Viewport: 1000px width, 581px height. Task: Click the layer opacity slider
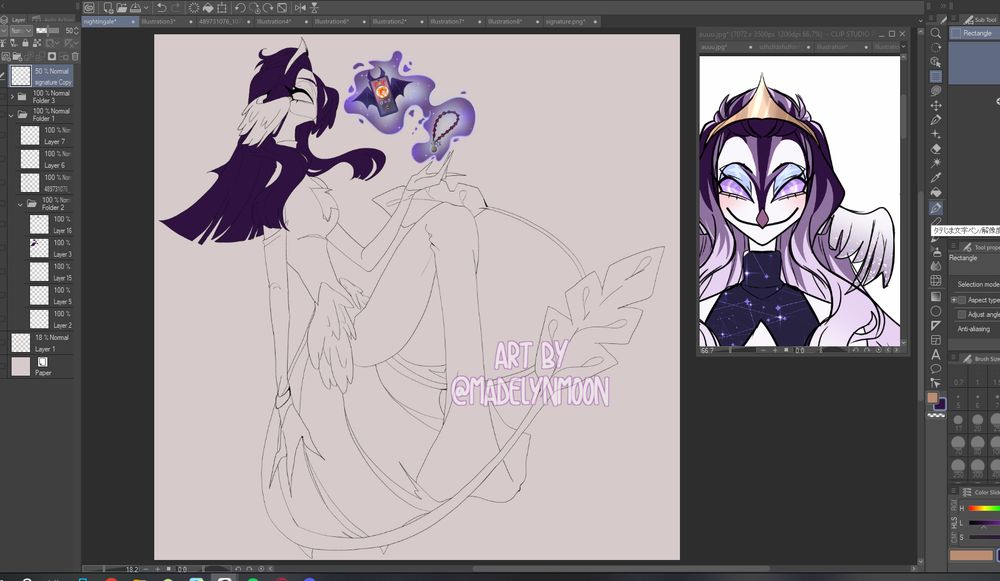[x=48, y=31]
